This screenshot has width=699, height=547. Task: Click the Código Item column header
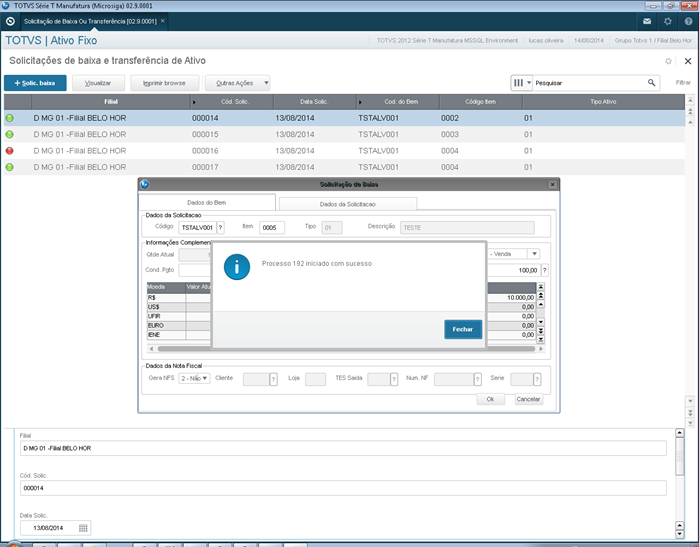(481, 102)
